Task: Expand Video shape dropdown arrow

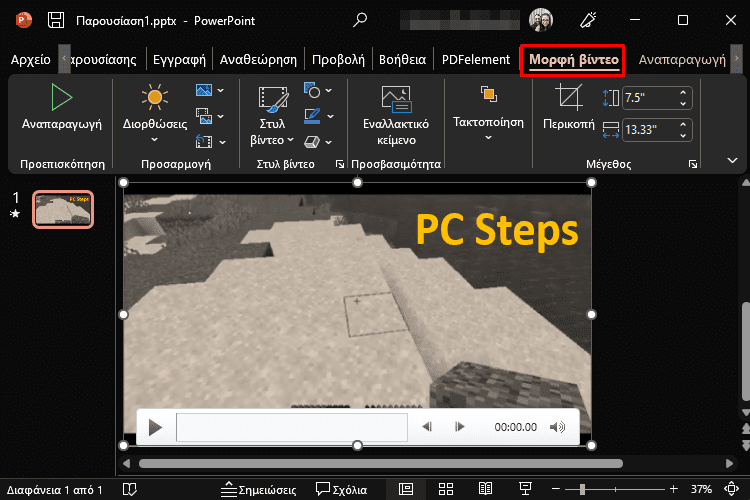Action: [x=329, y=90]
